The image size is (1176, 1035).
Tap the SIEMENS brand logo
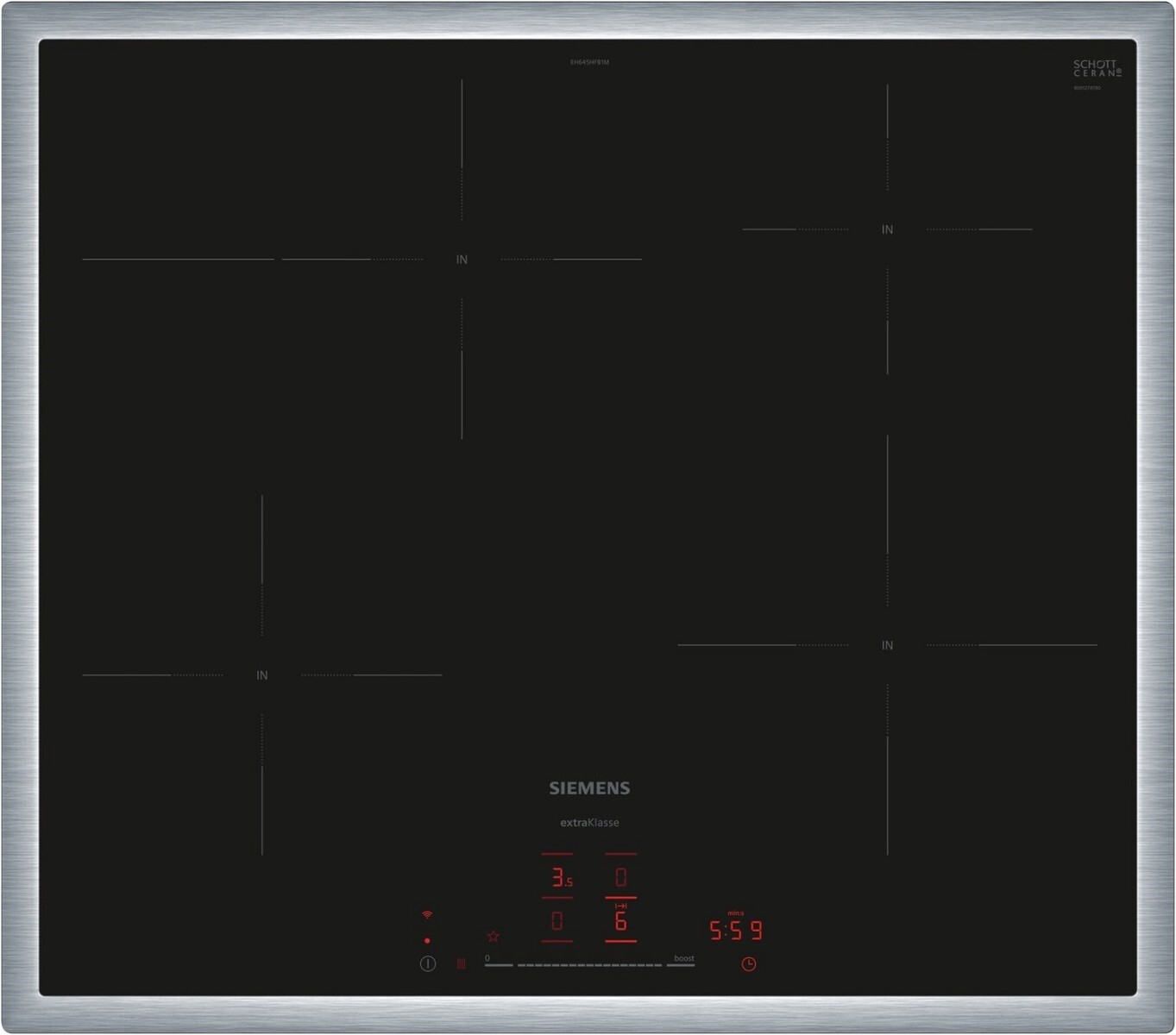589,787
